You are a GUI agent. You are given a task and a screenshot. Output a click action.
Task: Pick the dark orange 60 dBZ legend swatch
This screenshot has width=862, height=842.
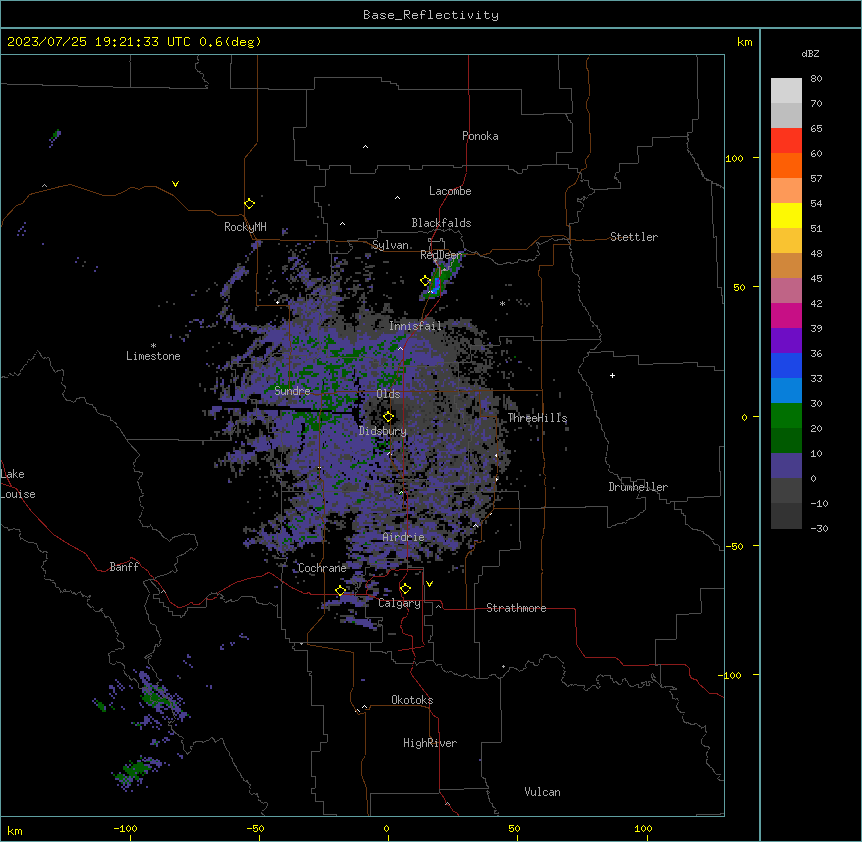coord(786,165)
